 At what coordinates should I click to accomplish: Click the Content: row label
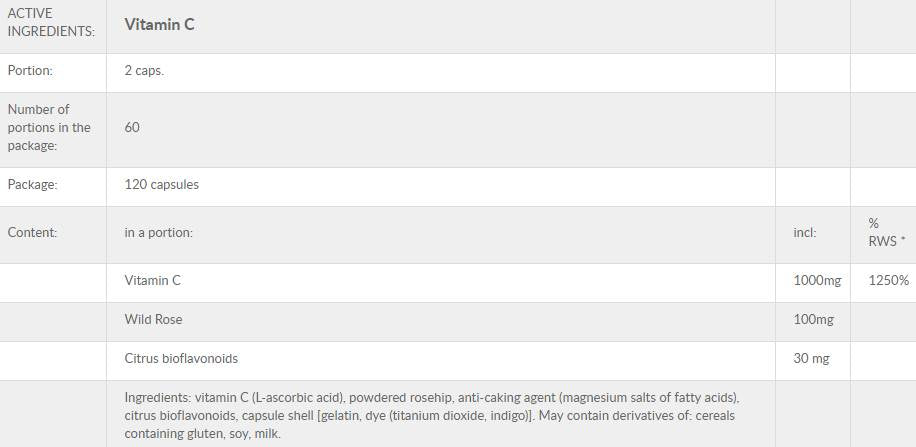tap(32, 232)
